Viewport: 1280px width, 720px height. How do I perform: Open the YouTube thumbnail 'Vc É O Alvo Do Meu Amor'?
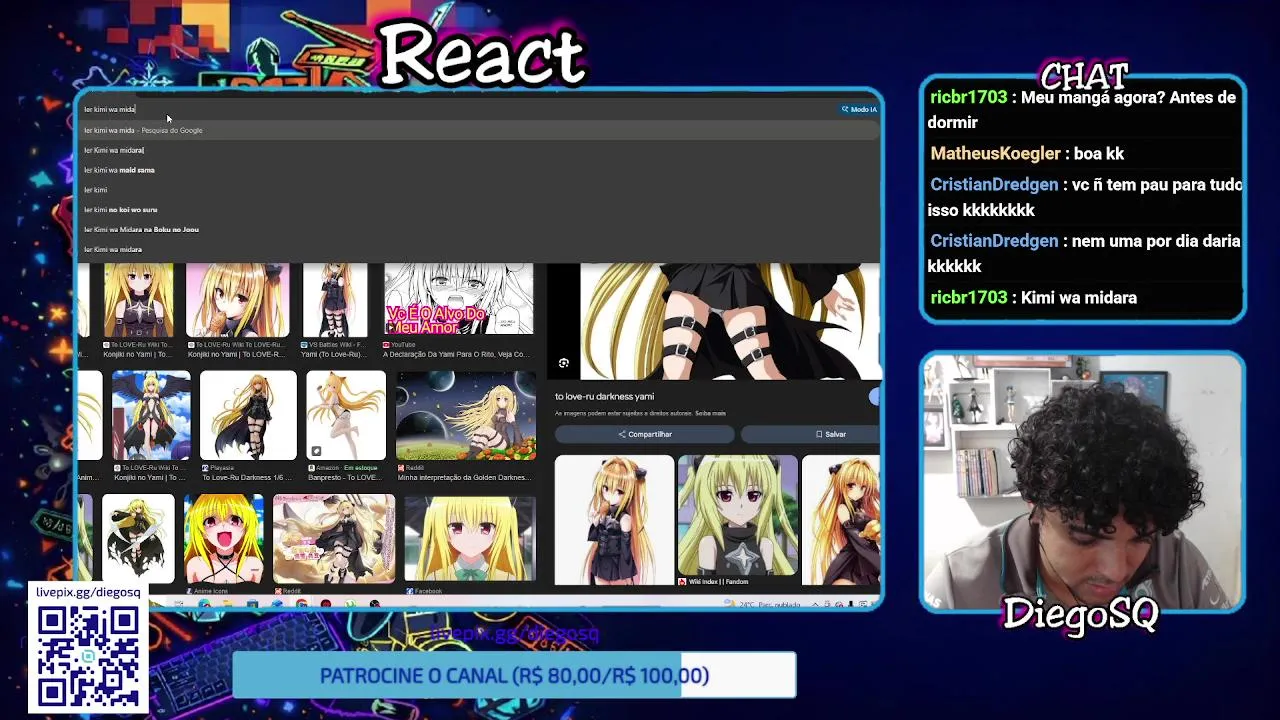pyautogui.click(x=459, y=299)
